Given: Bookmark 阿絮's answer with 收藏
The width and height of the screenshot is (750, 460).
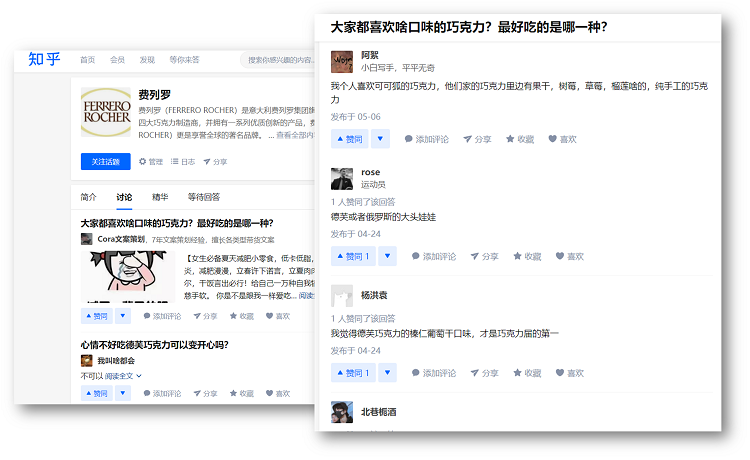Looking at the screenshot, I should [520, 139].
